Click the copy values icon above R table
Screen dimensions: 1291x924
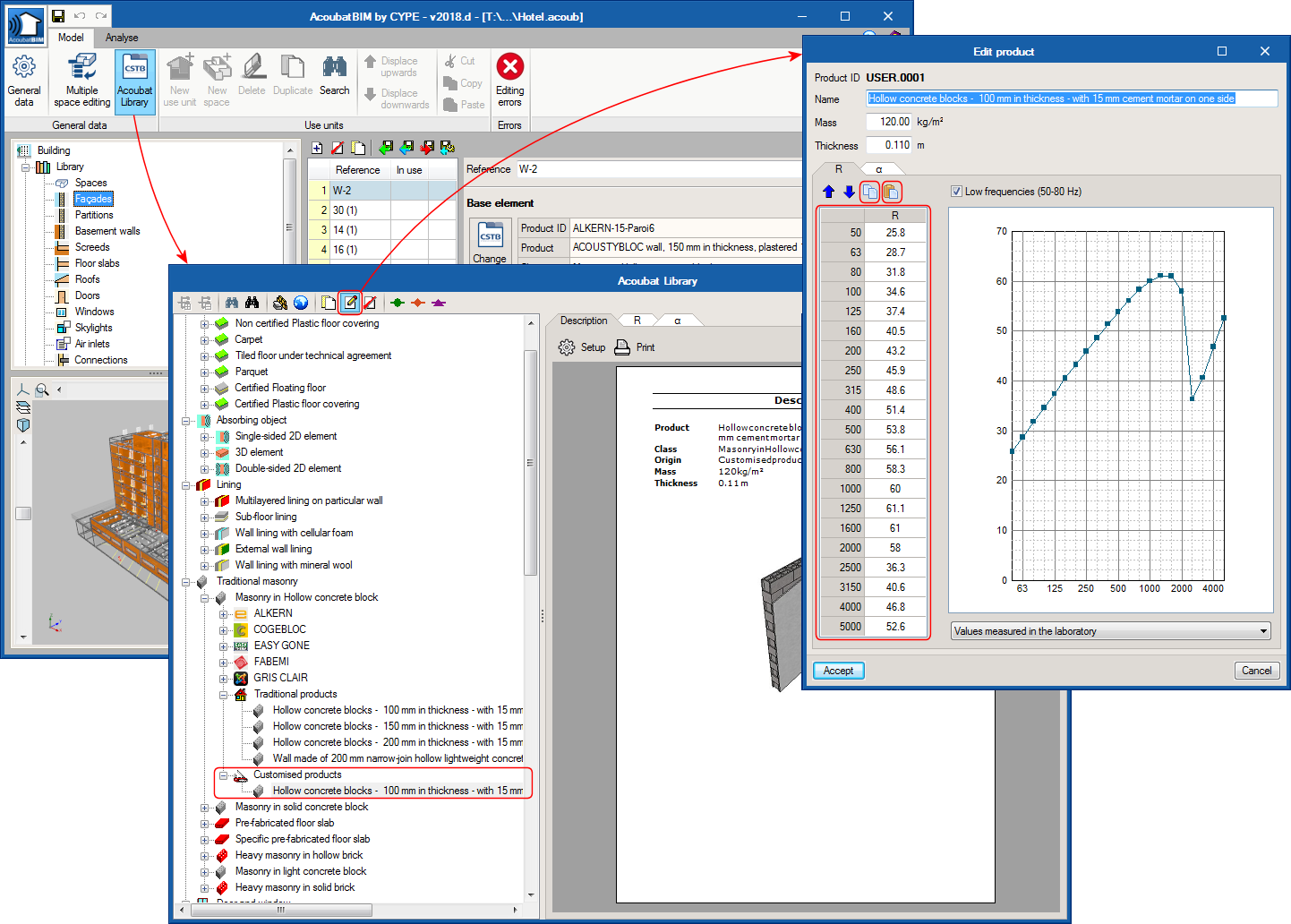[x=870, y=192]
